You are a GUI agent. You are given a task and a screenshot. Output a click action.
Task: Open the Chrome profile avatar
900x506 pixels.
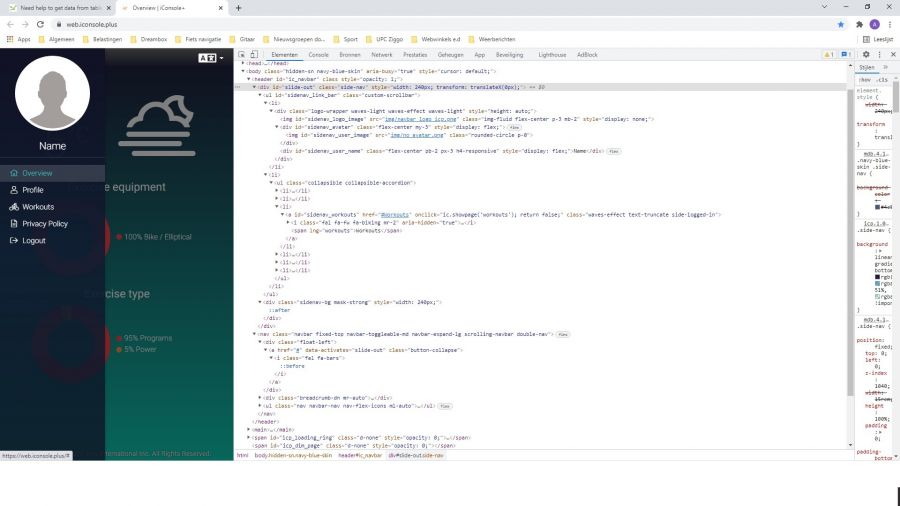tap(875, 24)
